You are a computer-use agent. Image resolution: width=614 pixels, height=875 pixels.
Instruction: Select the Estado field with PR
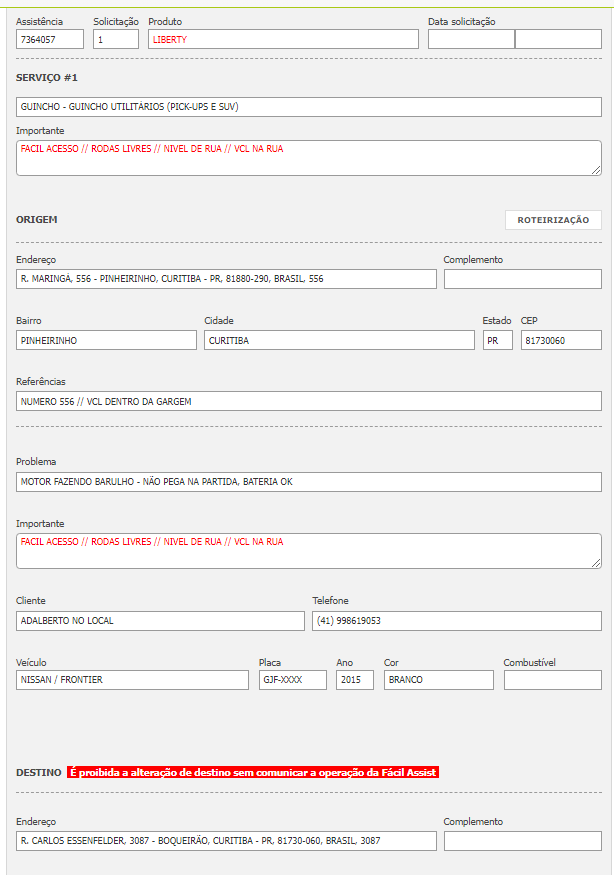pyautogui.click(x=497, y=340)
